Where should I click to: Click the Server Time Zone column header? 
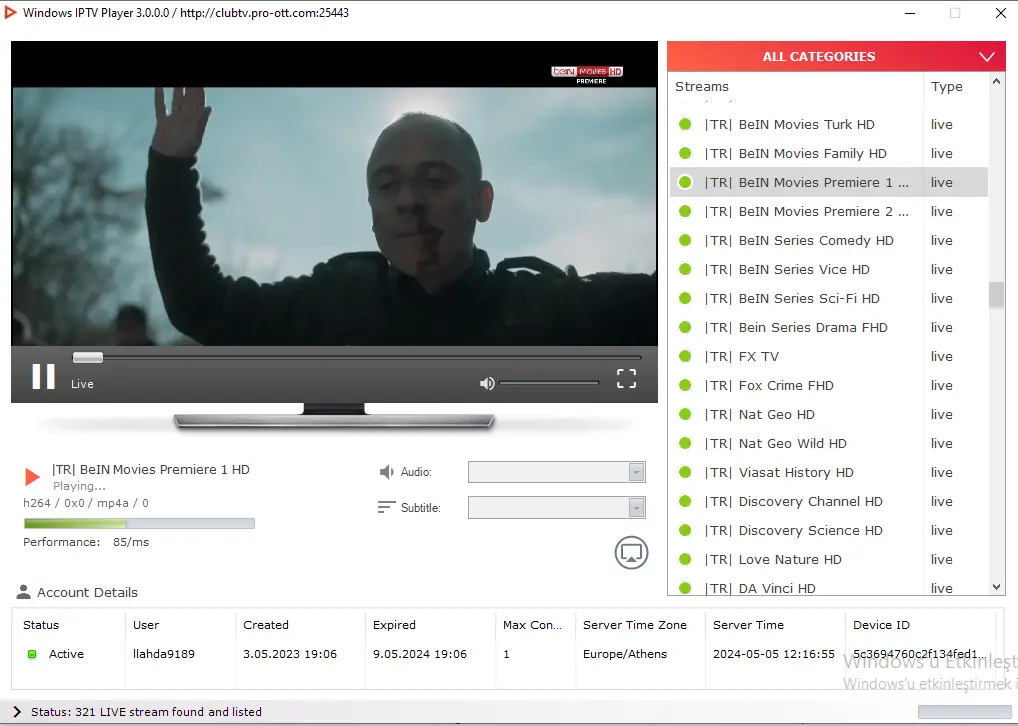click(635, 625)
